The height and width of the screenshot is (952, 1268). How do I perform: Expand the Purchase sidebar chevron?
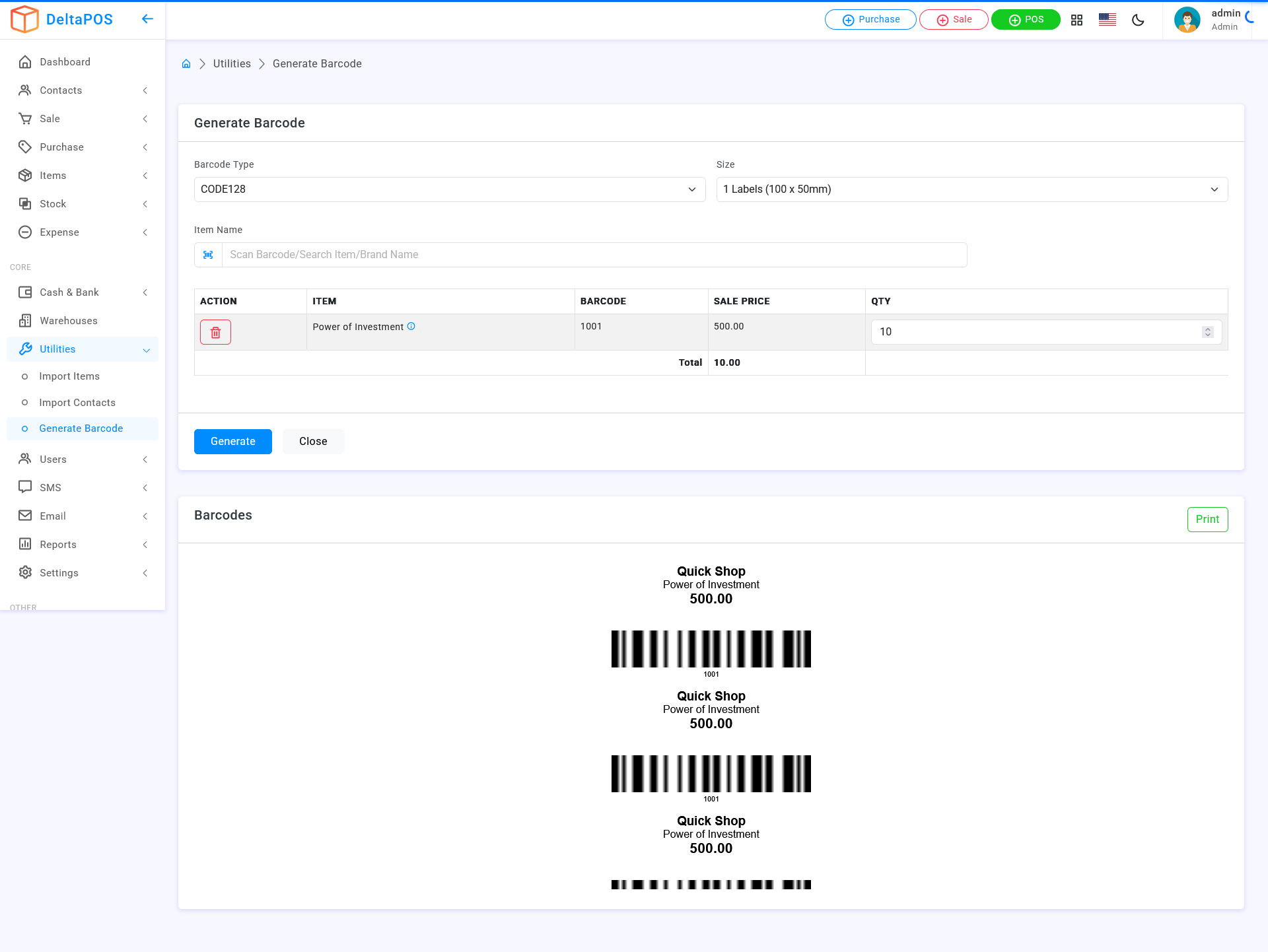point(145,147)
